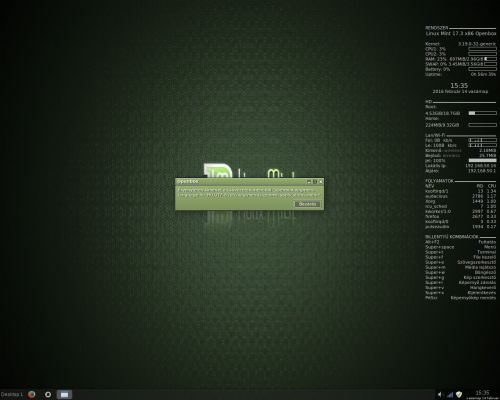
Task: Click the "audacious" process row
Action: pos(461,196)
